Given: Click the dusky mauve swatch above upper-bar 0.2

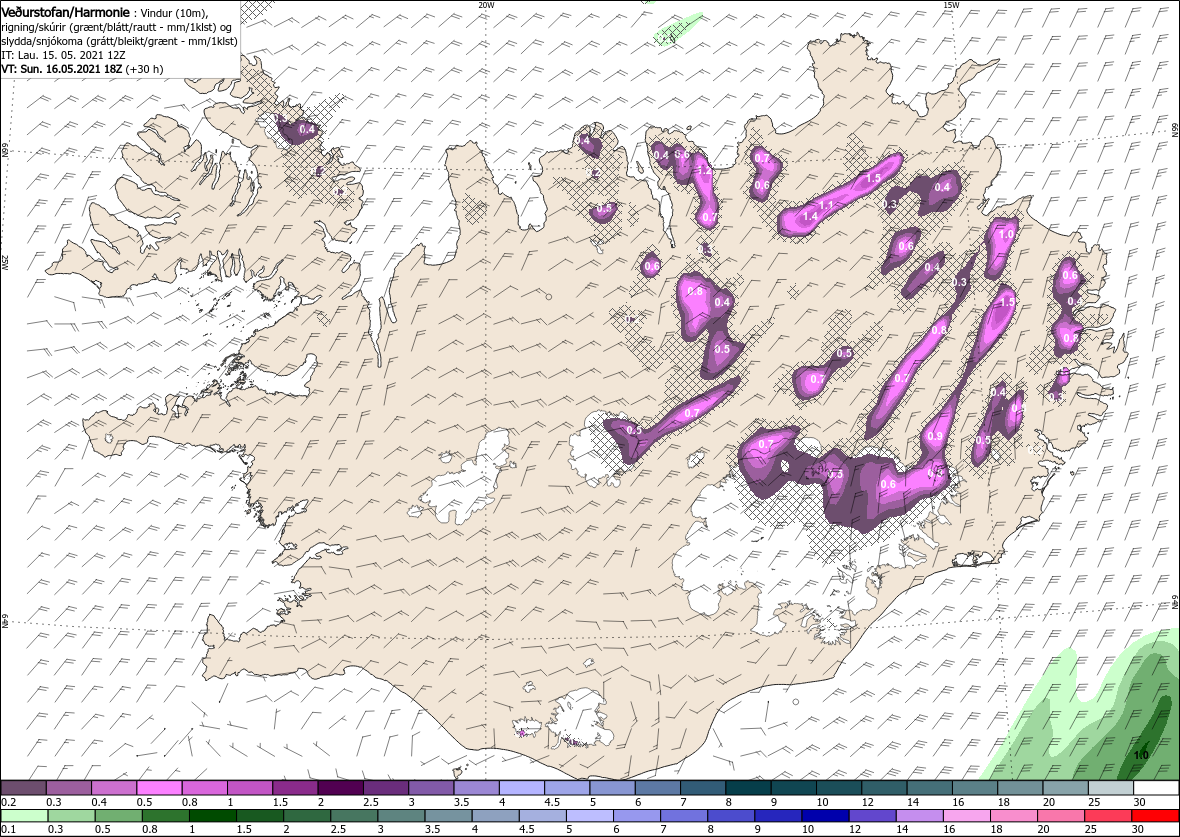Looking at the screenshot, I should (24, 787).
